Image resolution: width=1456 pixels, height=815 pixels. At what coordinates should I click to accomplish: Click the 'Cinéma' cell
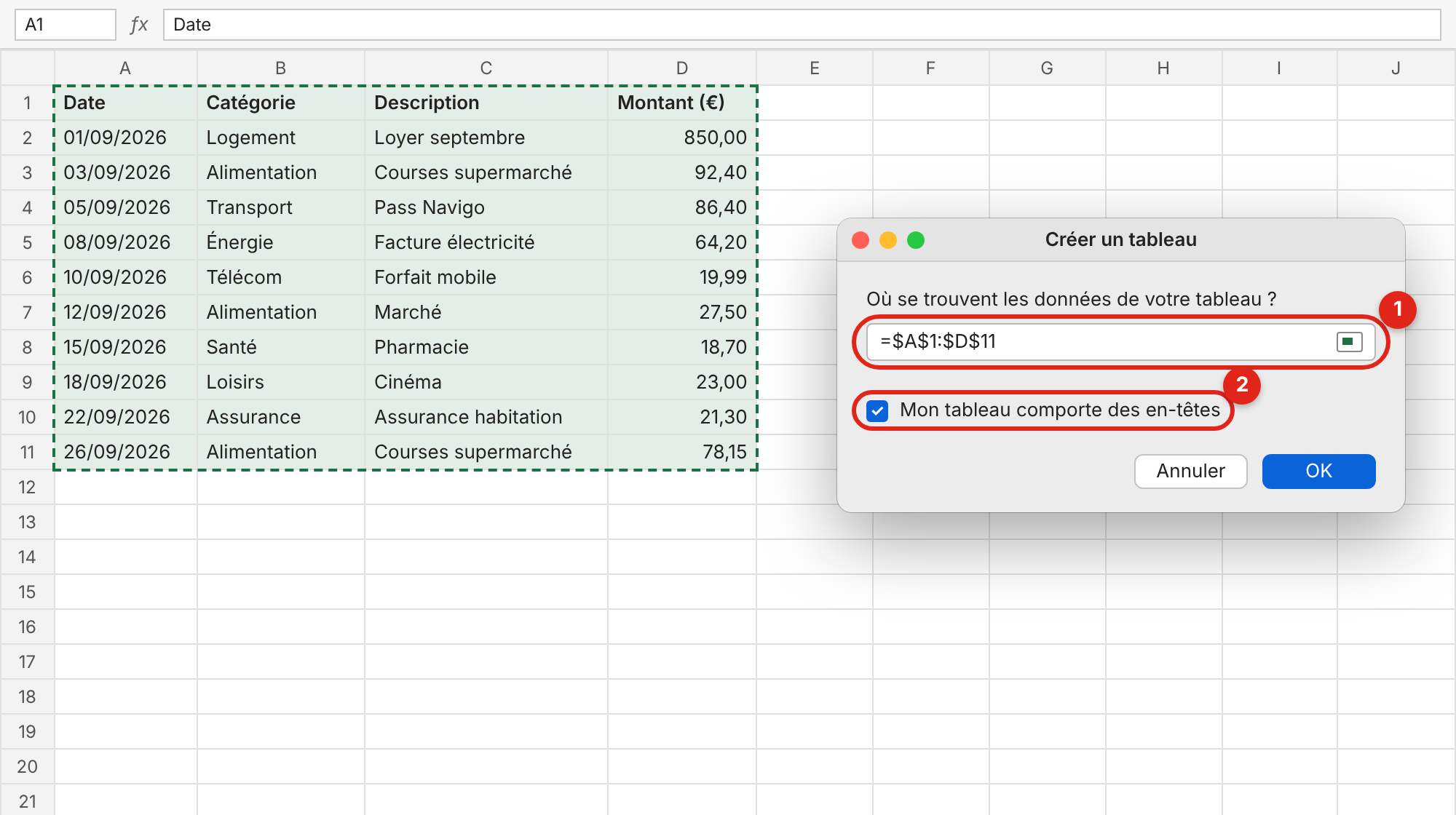pos(486,382)
